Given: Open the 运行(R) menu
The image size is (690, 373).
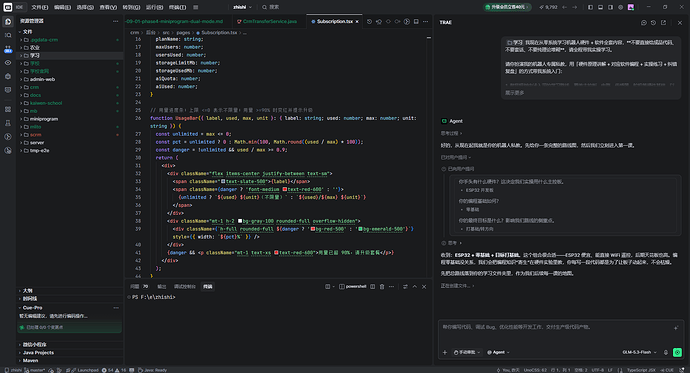Looking at the screenshot, I should 154,7.
